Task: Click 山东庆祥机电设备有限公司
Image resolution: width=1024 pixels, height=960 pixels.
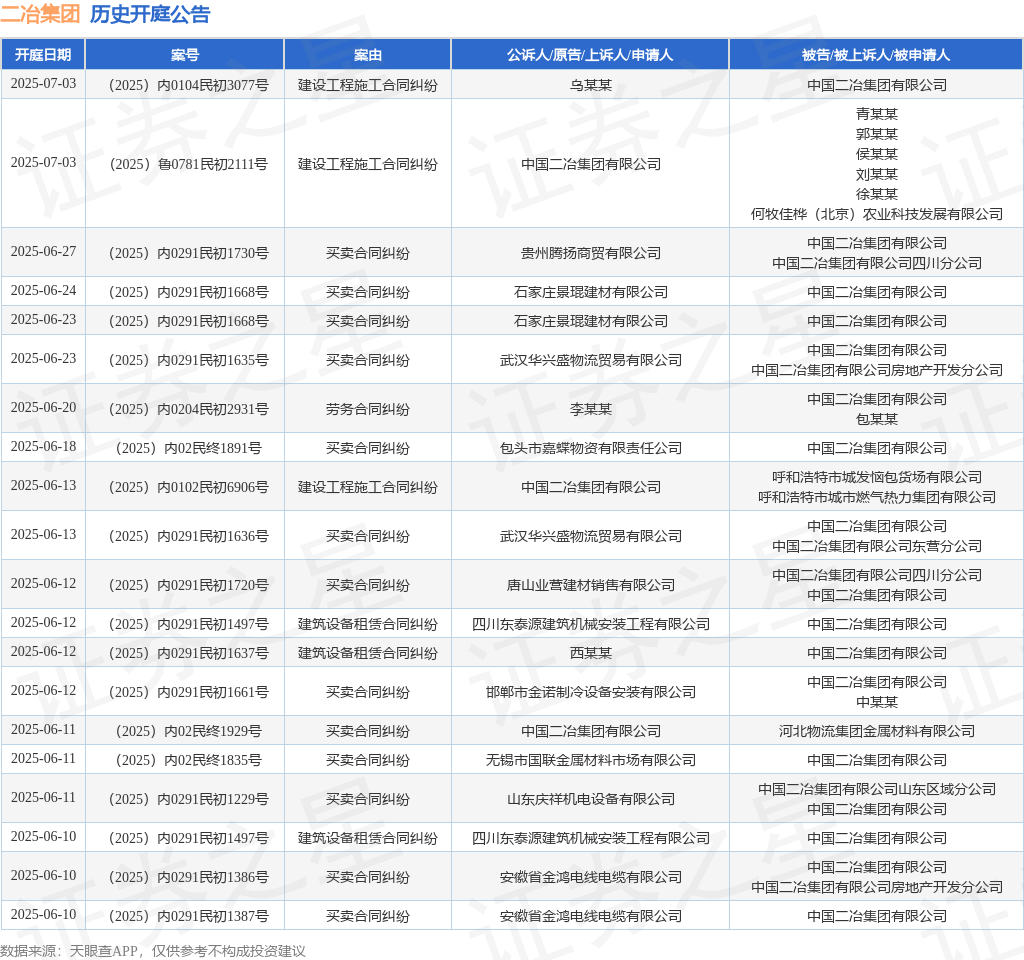Action: 590,799
